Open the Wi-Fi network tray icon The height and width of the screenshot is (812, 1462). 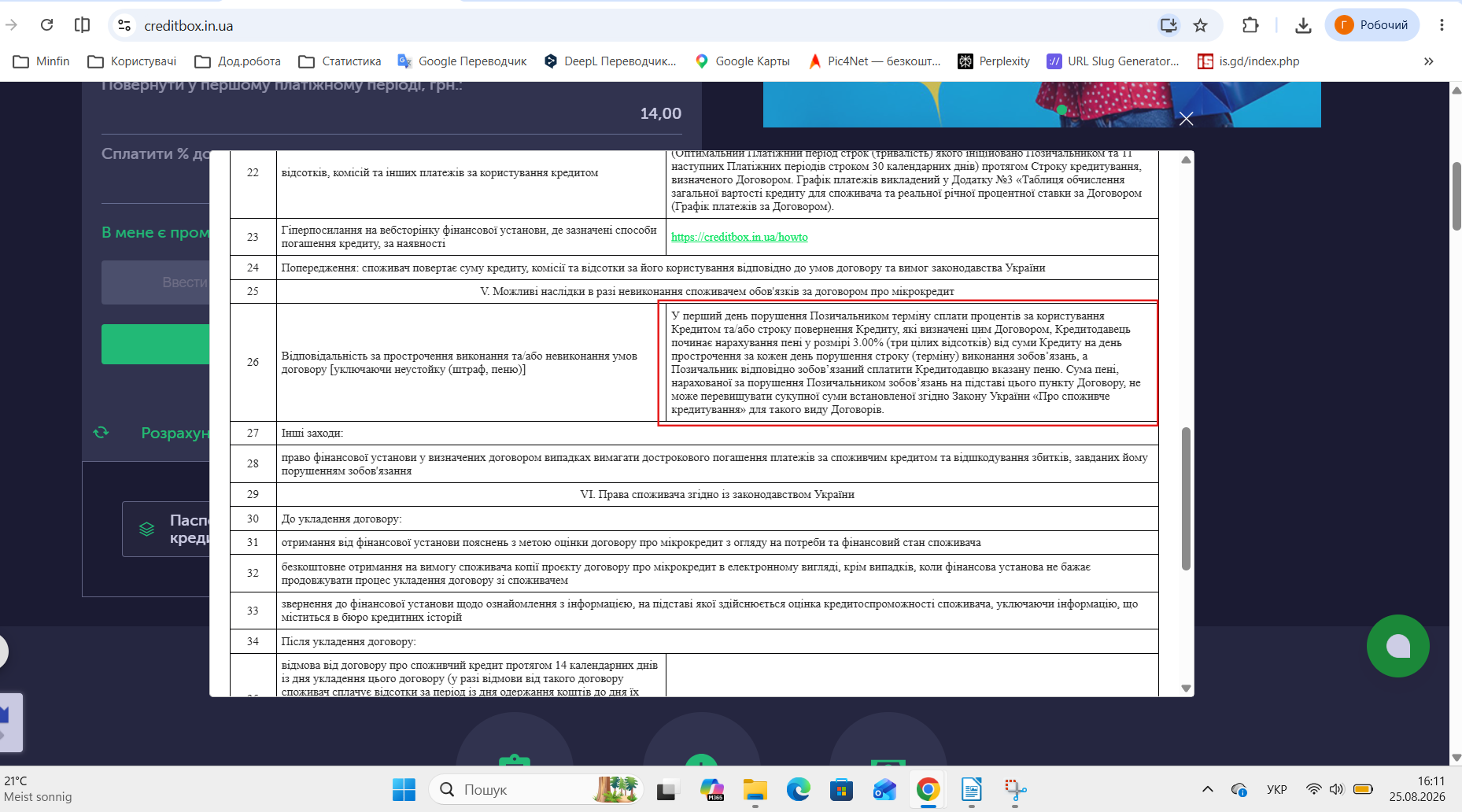click(1313, 789)
